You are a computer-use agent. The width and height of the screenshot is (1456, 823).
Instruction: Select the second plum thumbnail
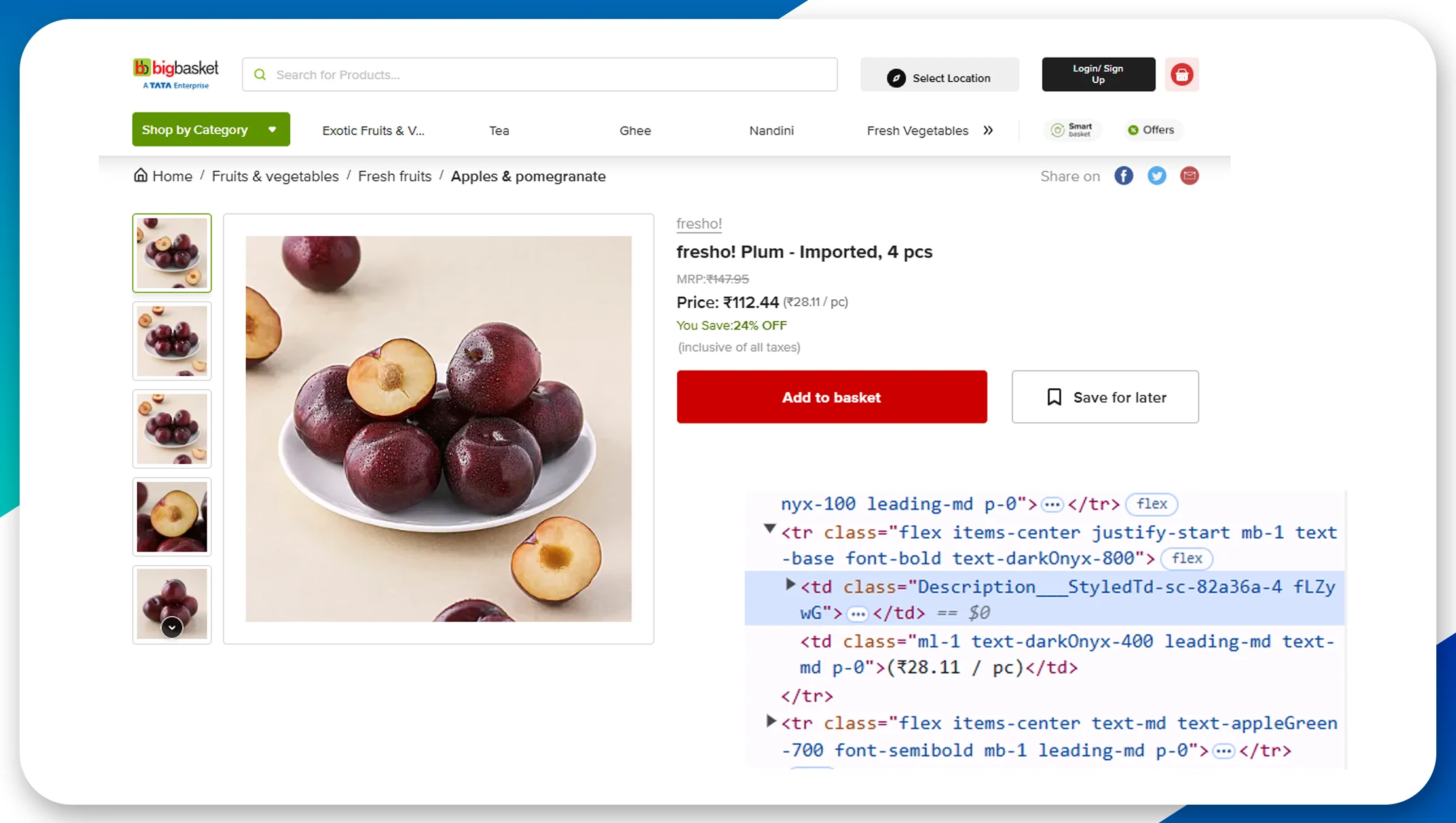pos(172,341)
